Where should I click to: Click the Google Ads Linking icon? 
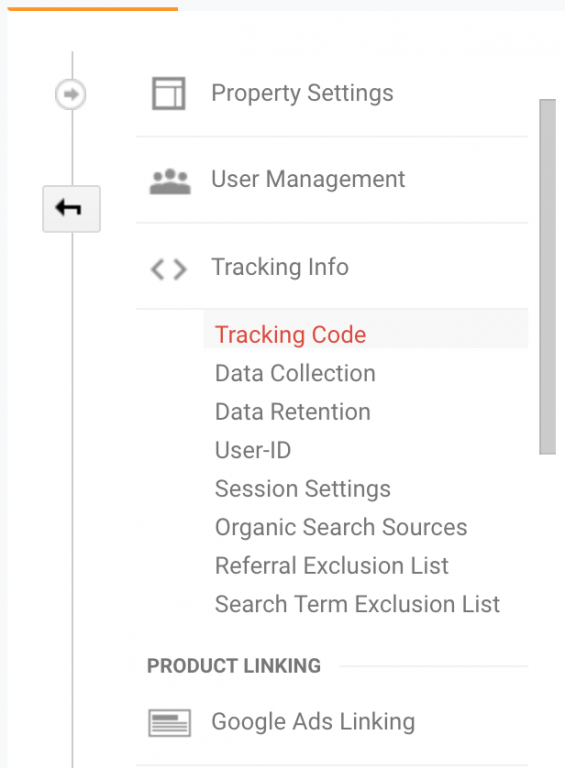pyautogui.click(x=169, y=723)
